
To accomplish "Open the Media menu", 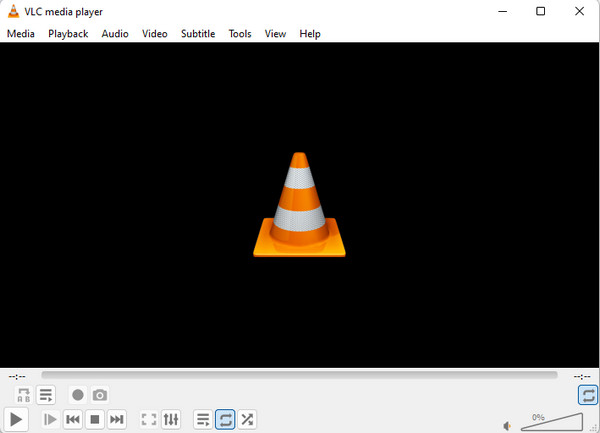I will pos(21,34).
